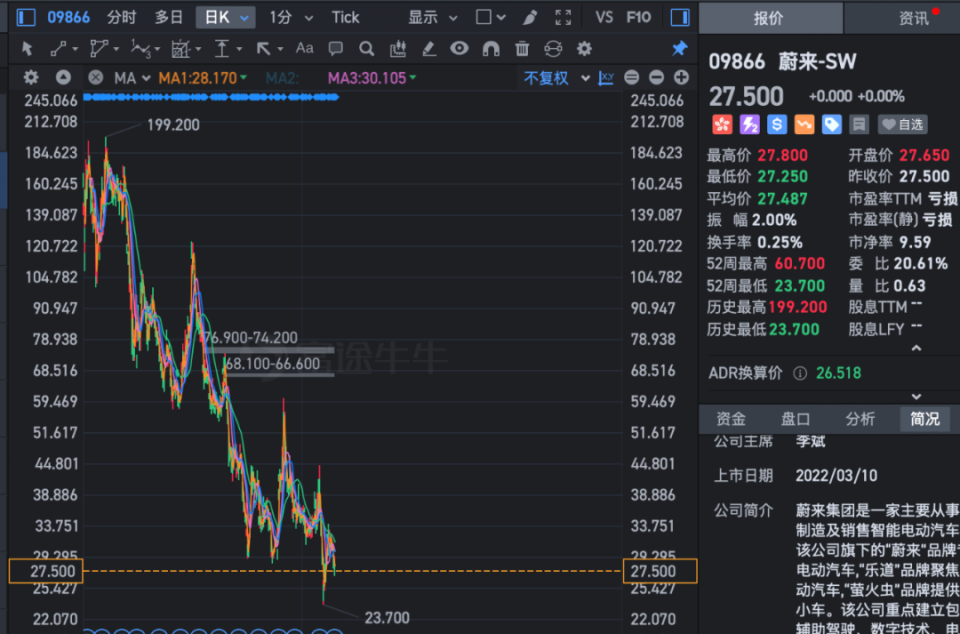Open the indicator settings gear
This screenshot has height=634, width=960.
[x=31, y=77]
